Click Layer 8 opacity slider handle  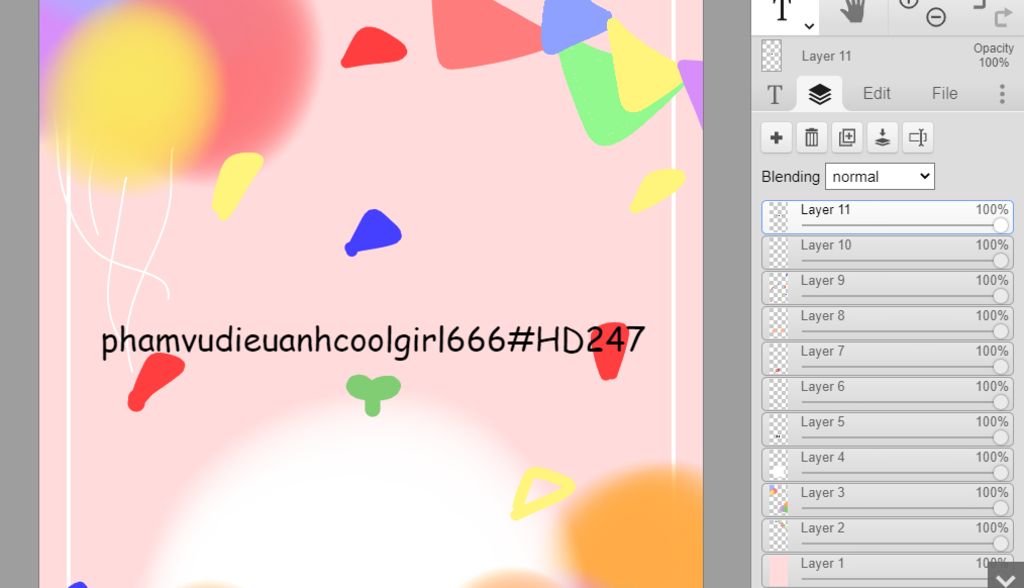(x=1000, y=331)
